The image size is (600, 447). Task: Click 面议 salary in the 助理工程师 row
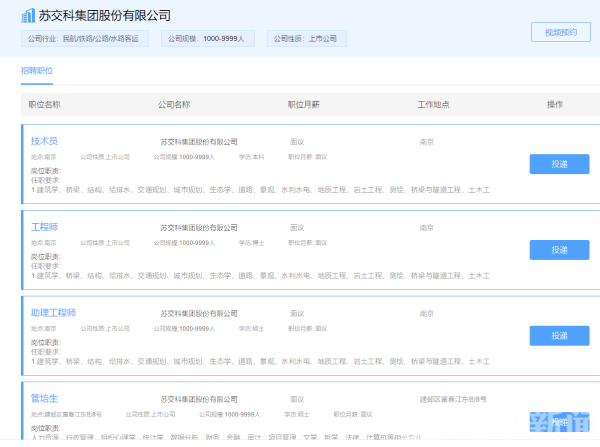point(297,313)
